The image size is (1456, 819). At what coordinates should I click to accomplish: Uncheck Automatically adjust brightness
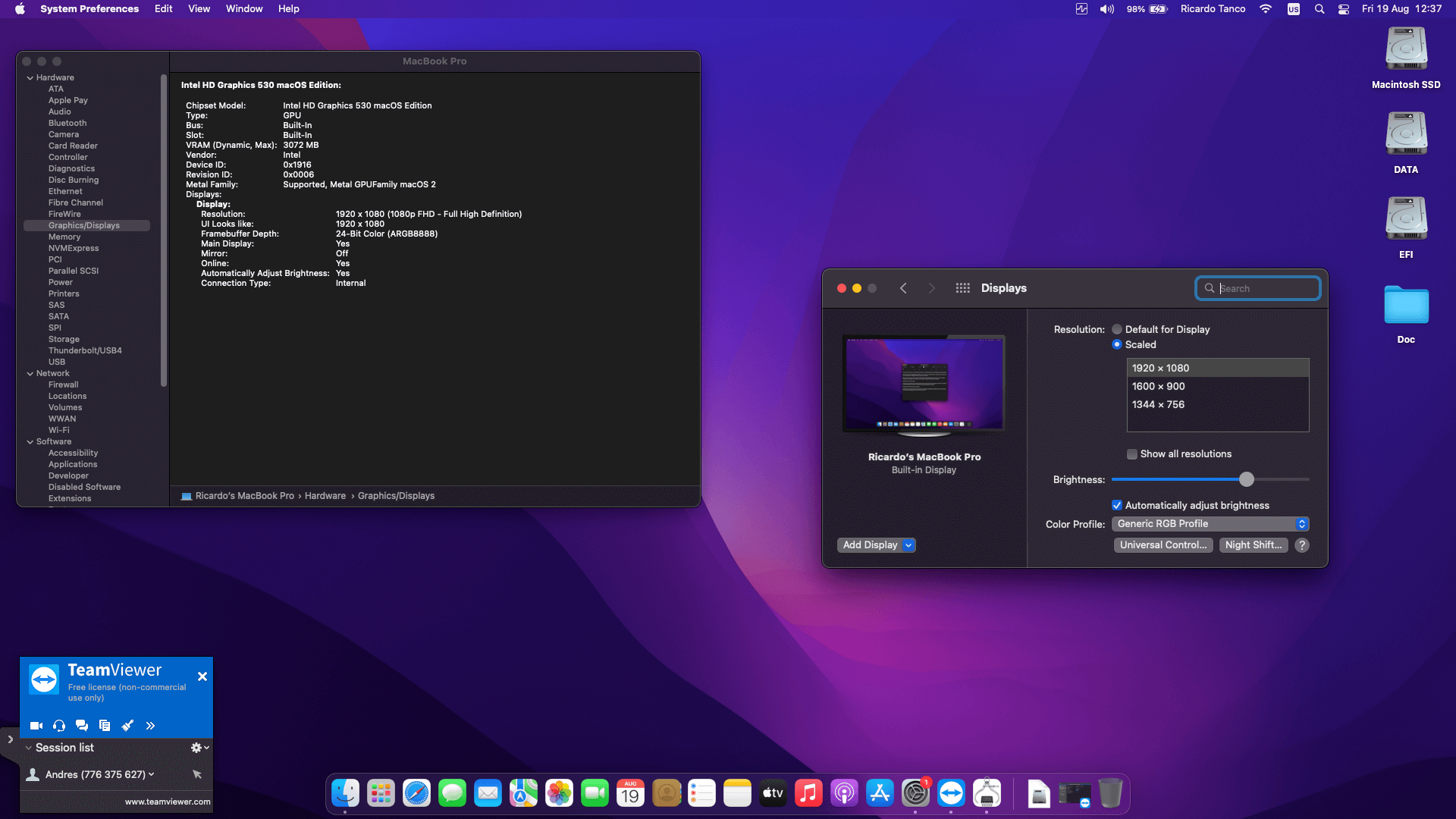click(x=1117, y=505)
